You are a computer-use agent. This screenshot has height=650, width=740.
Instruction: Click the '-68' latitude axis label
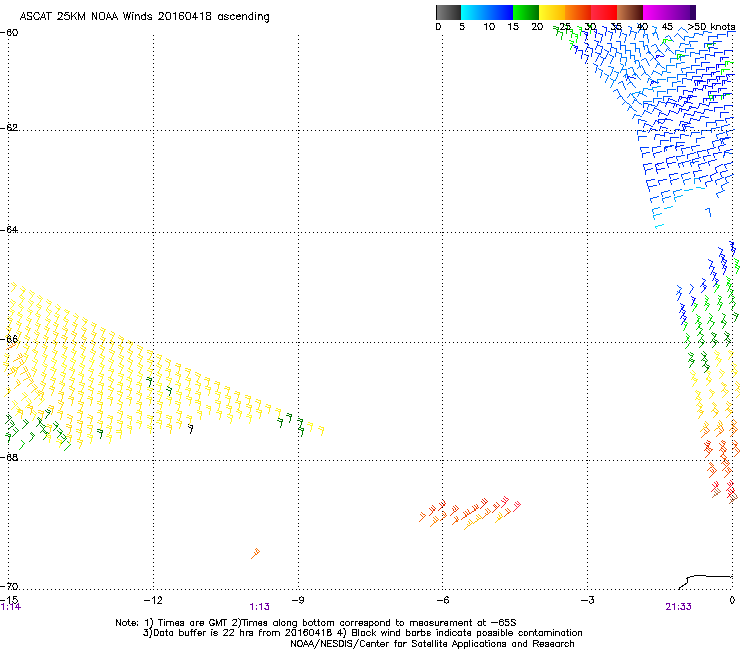[9, 457]
